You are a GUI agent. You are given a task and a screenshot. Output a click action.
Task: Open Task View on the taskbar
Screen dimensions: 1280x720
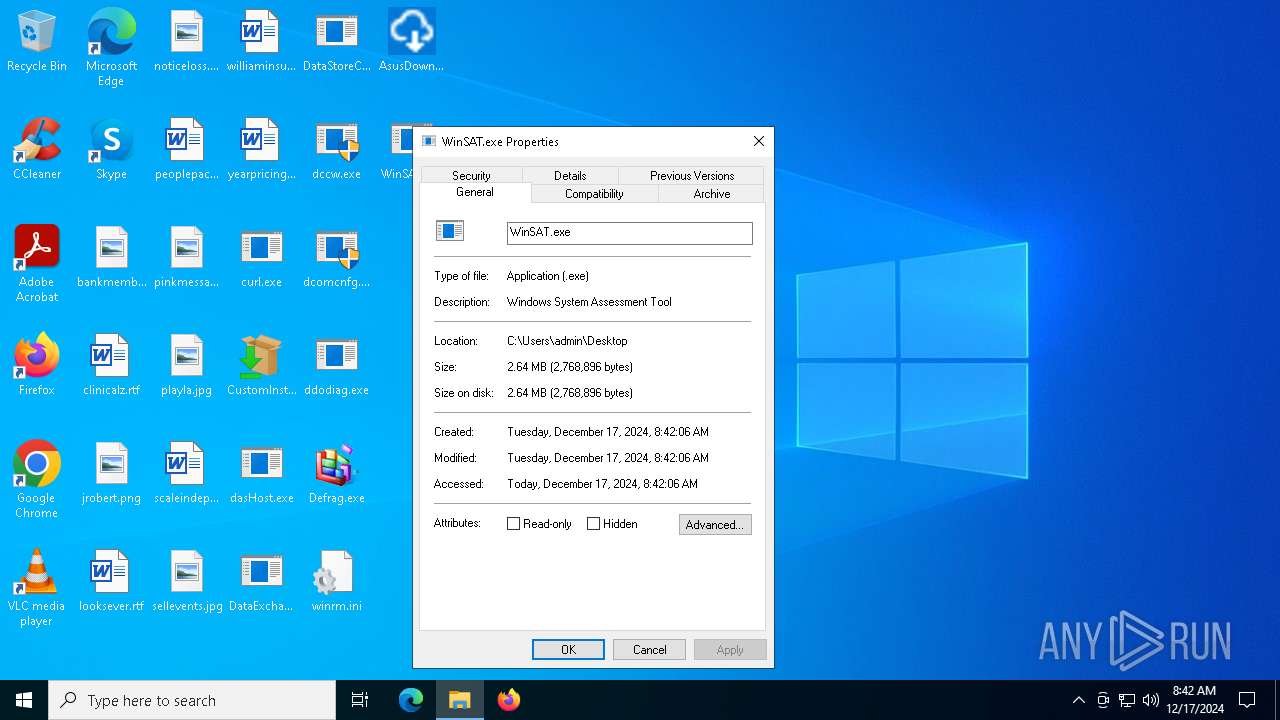coord(360,700)
